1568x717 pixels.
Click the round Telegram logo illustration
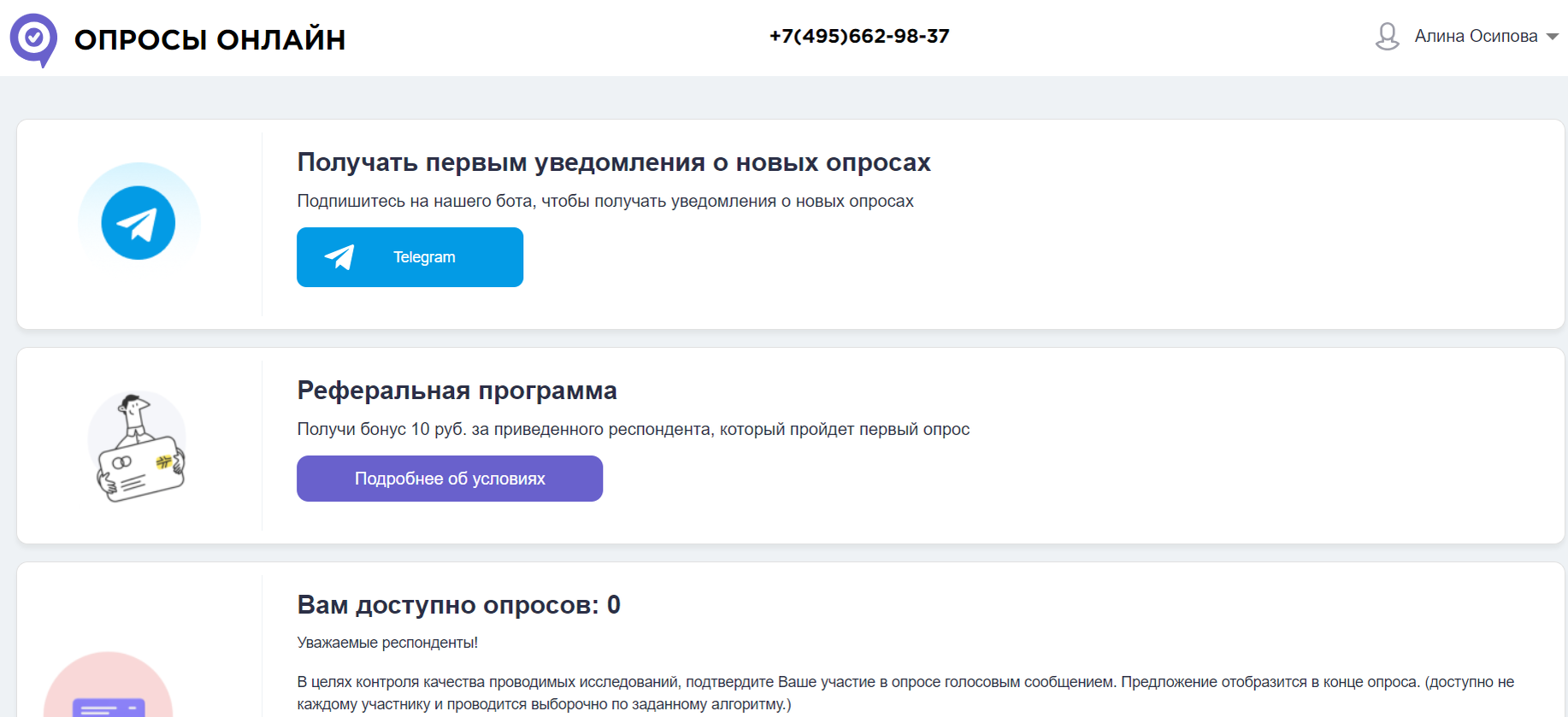(139, 220)
